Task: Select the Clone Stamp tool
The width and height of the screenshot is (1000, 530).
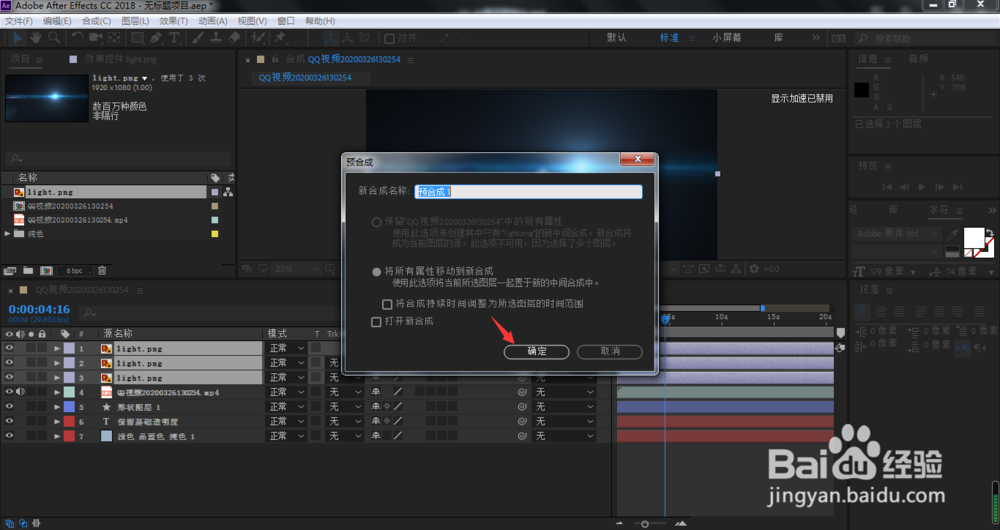Action: (216, 38)
